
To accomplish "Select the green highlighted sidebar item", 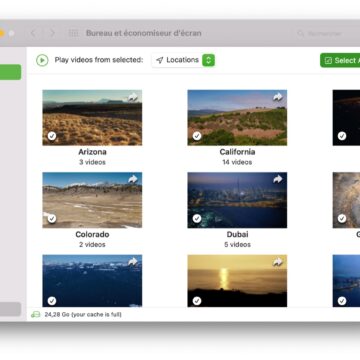I will tap(10, 72).
